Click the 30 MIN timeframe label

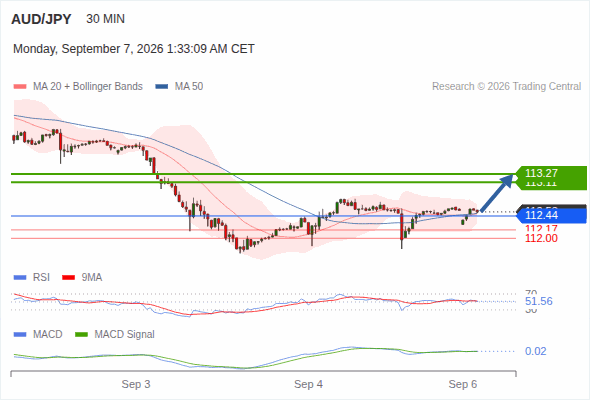[x=105, y=19]
